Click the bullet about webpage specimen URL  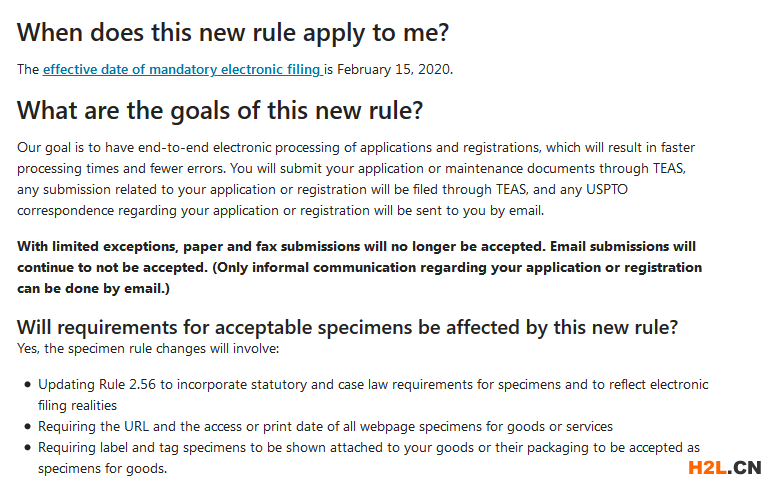325,426
